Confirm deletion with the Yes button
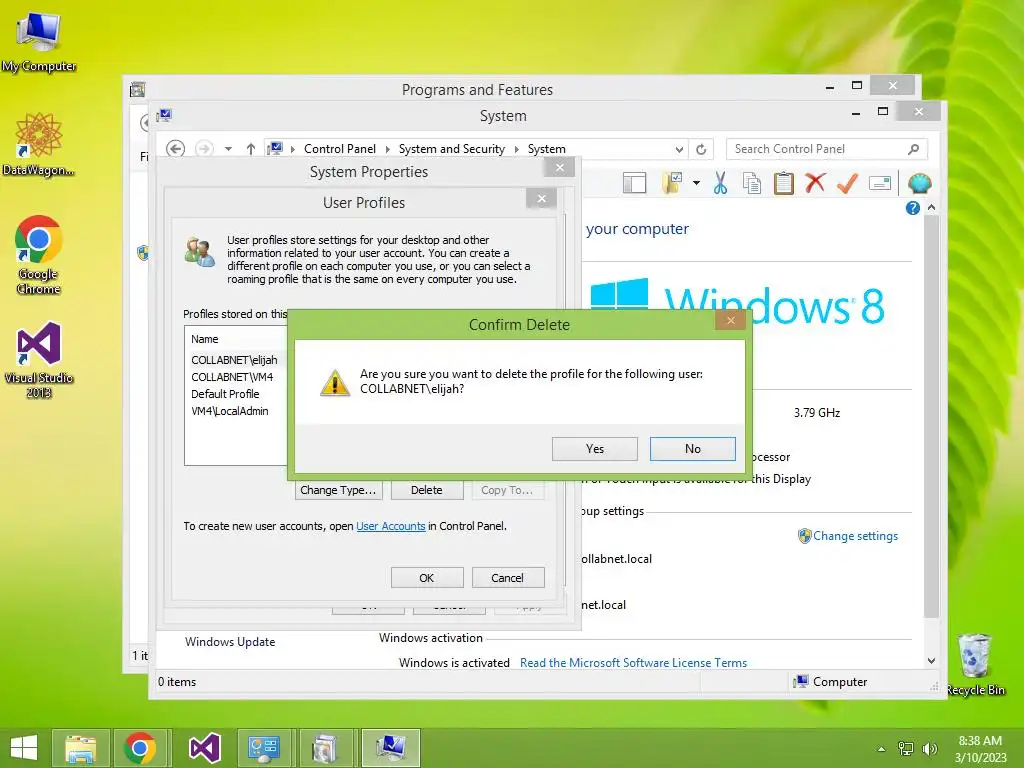1024x768 pixels. pyautogui.click(x=594, y=449)
